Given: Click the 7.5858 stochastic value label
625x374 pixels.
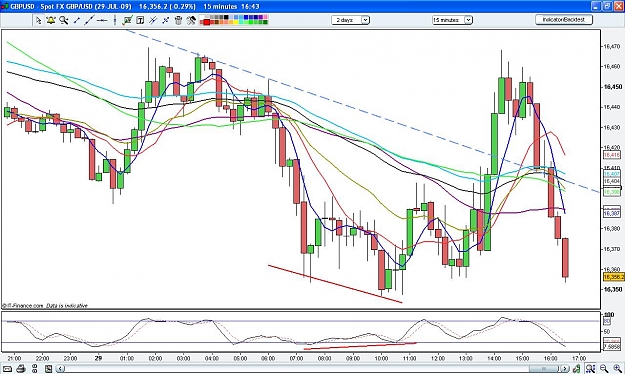Looking at the screenshot, I should (x=612, y=347).
